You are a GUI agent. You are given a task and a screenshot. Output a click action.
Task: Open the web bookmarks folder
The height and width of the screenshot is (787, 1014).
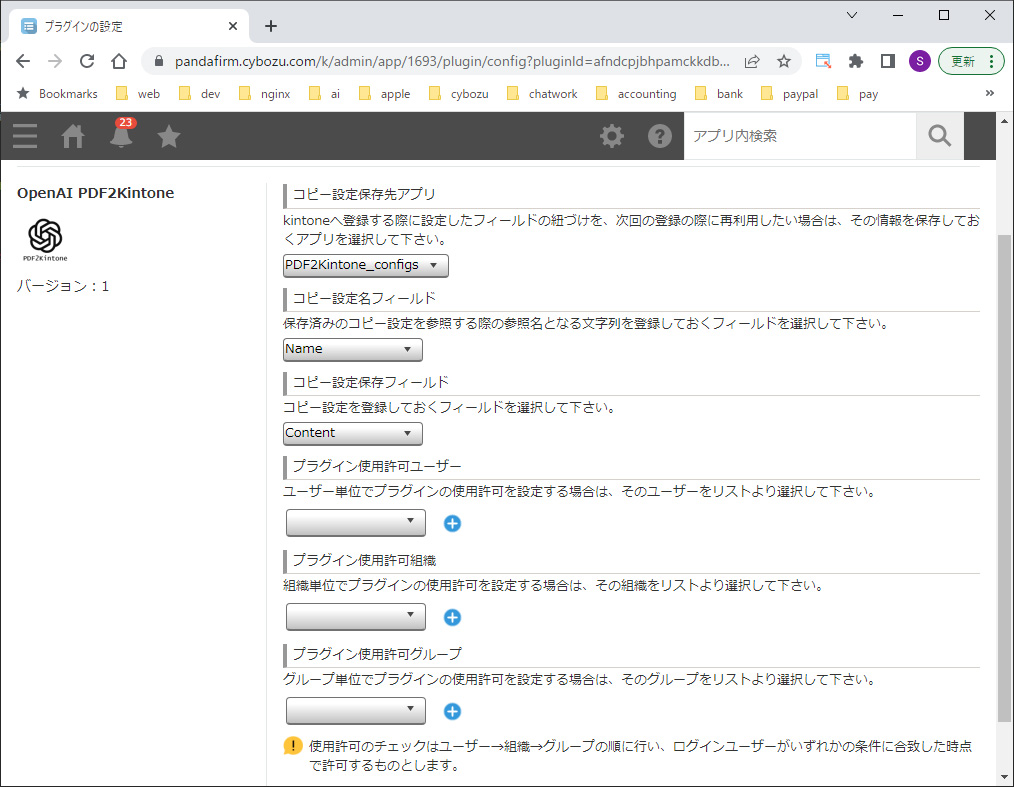(x=138, y=94)
